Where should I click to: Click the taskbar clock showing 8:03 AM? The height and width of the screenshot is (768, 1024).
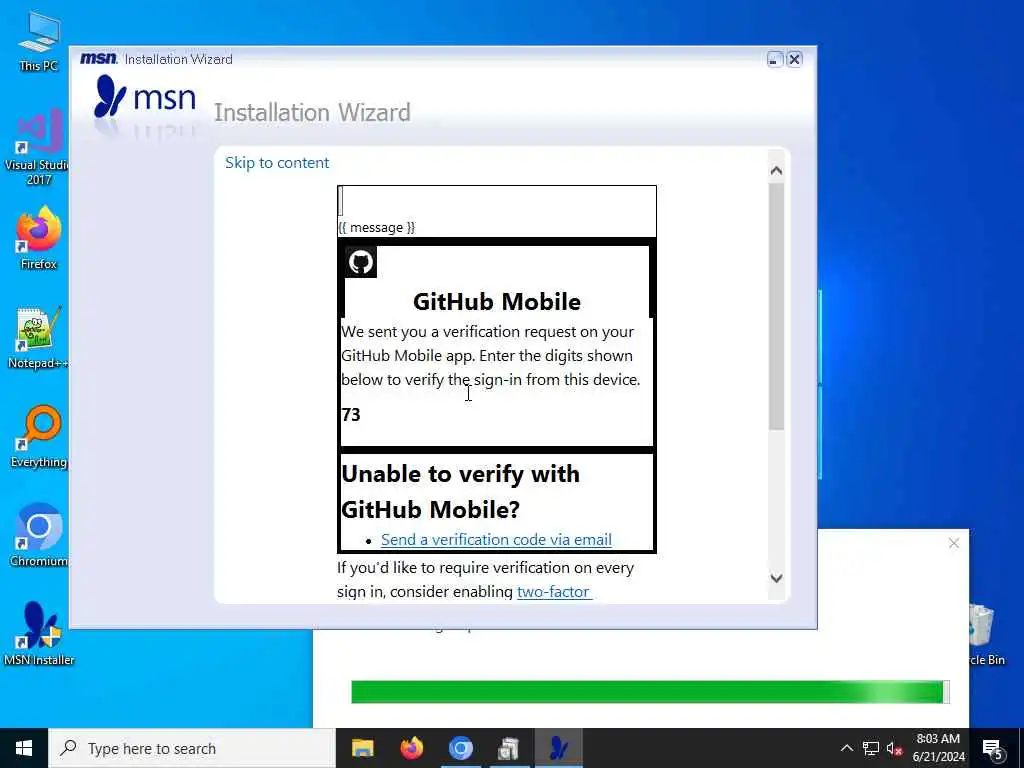(x=938, y=748)
